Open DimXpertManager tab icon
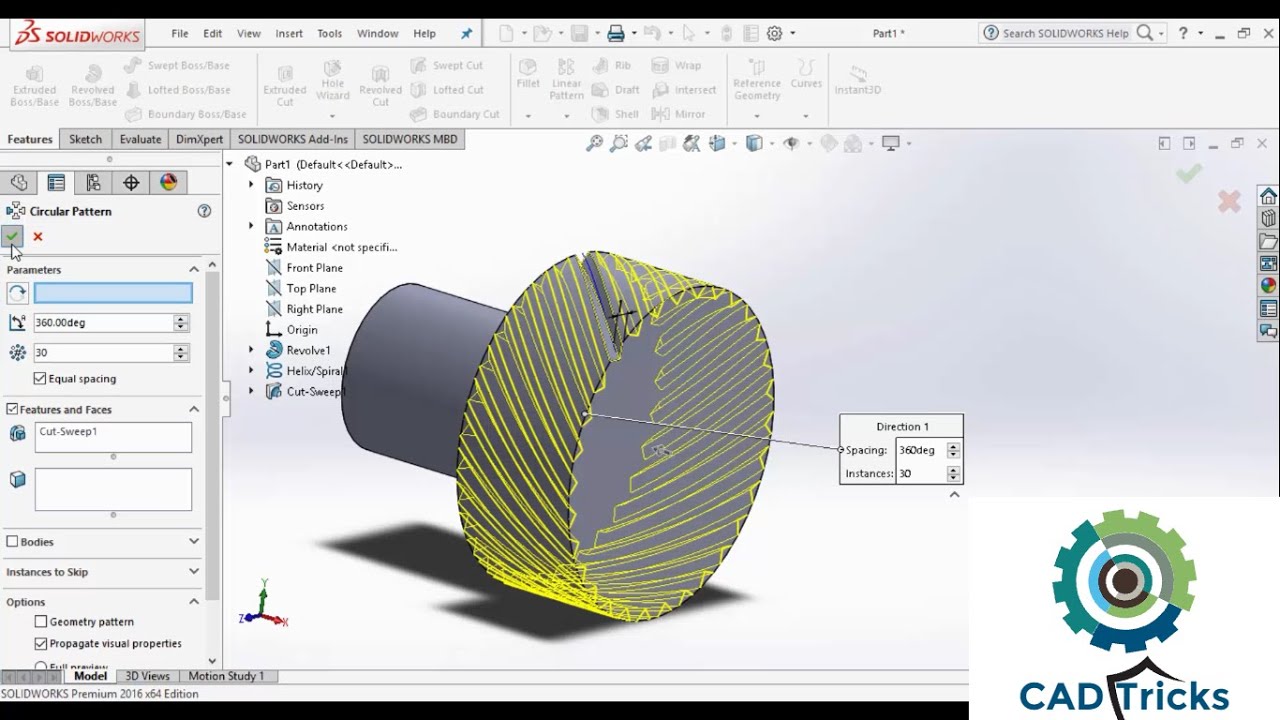This screenshot has height=720, width=1280. 131,182
